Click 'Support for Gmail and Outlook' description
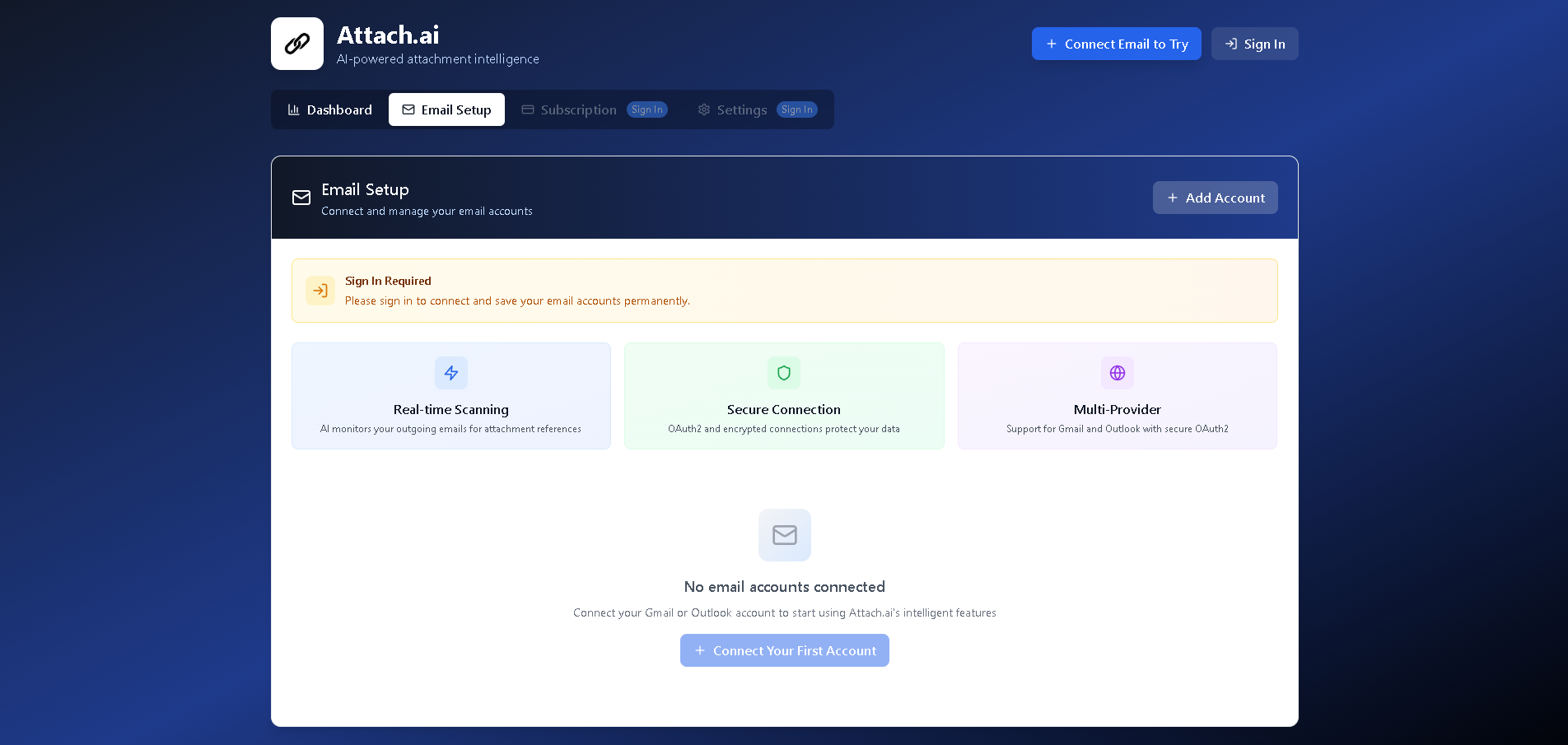 pyautogui.click(x=1118, y=429)
